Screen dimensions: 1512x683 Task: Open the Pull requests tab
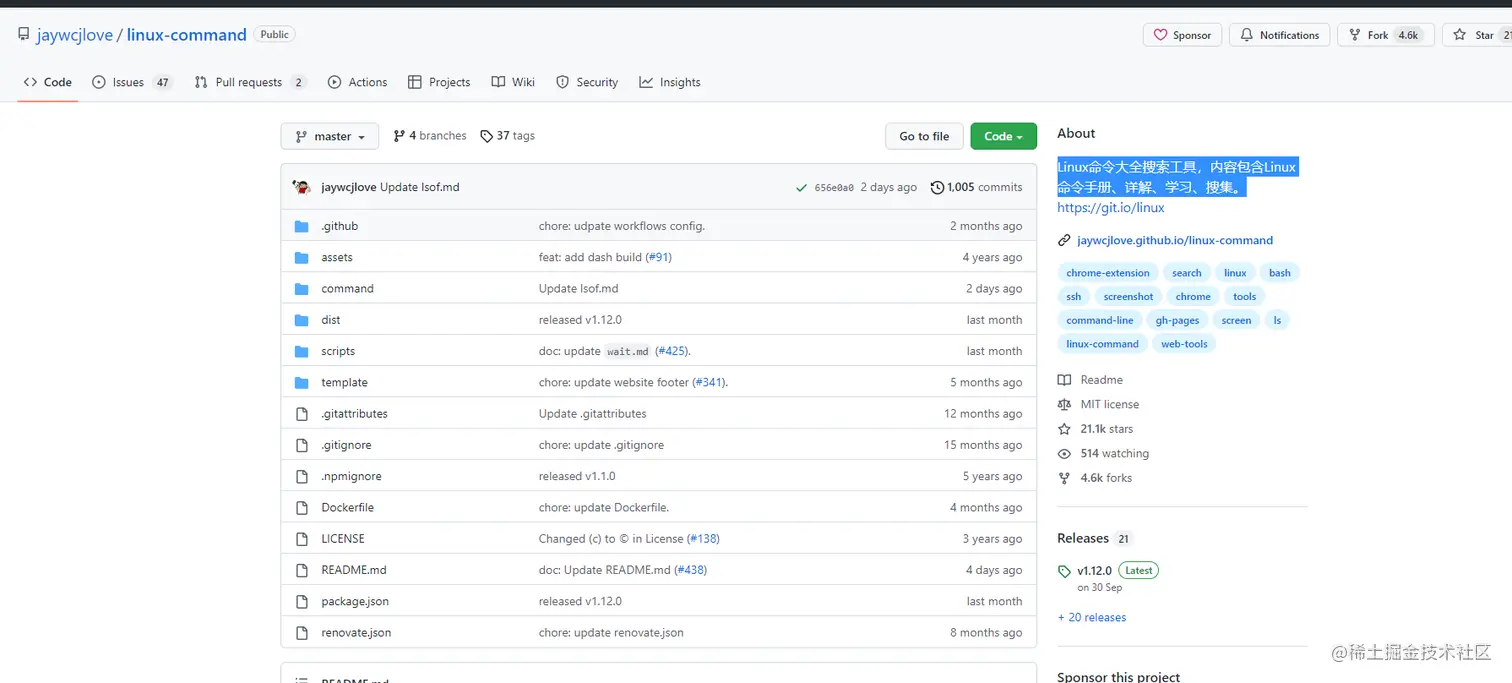coord(250,82)
